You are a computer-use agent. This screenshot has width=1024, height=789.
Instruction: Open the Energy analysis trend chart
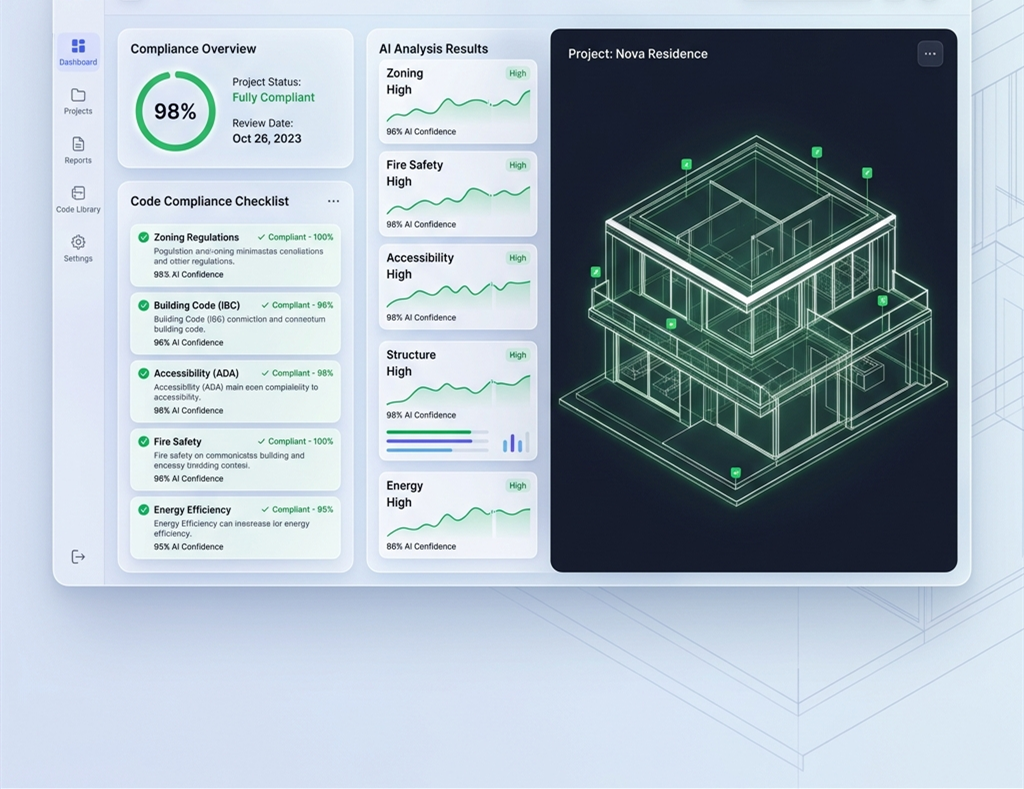[x=458, y=522]
